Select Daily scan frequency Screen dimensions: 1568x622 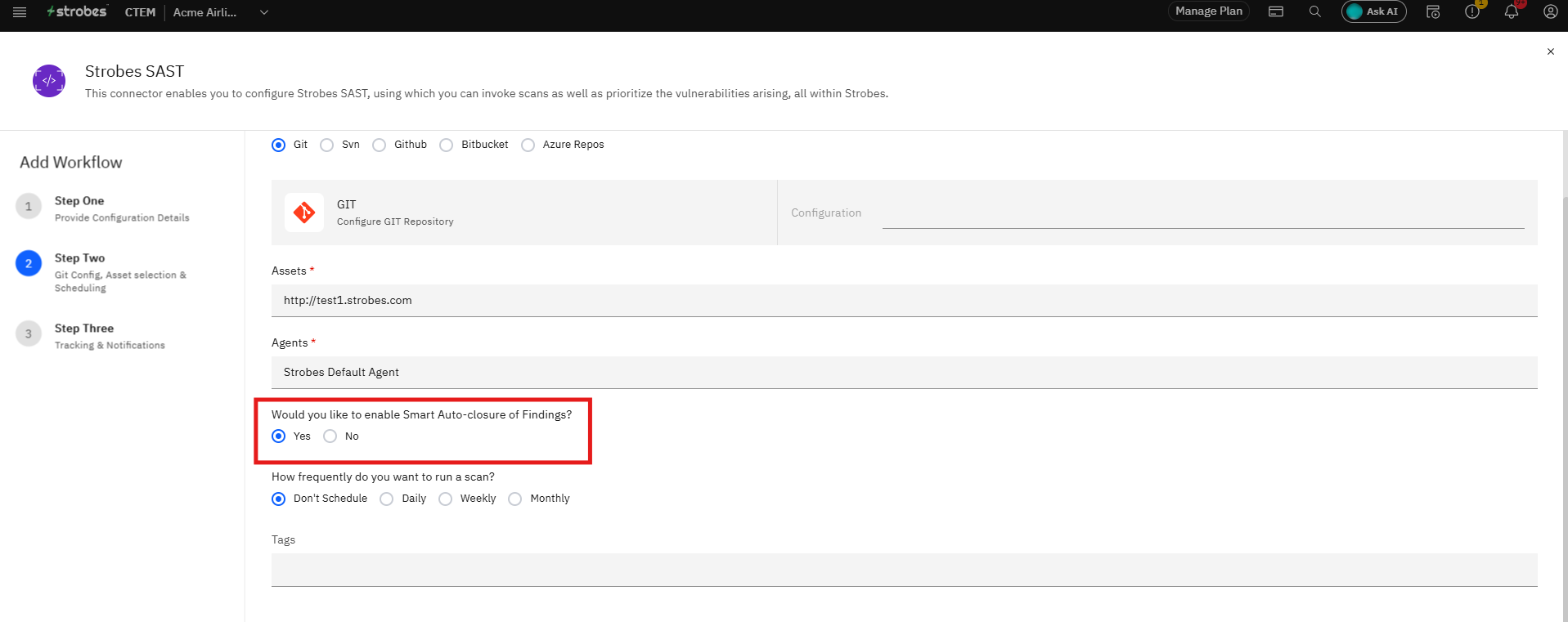387,499
